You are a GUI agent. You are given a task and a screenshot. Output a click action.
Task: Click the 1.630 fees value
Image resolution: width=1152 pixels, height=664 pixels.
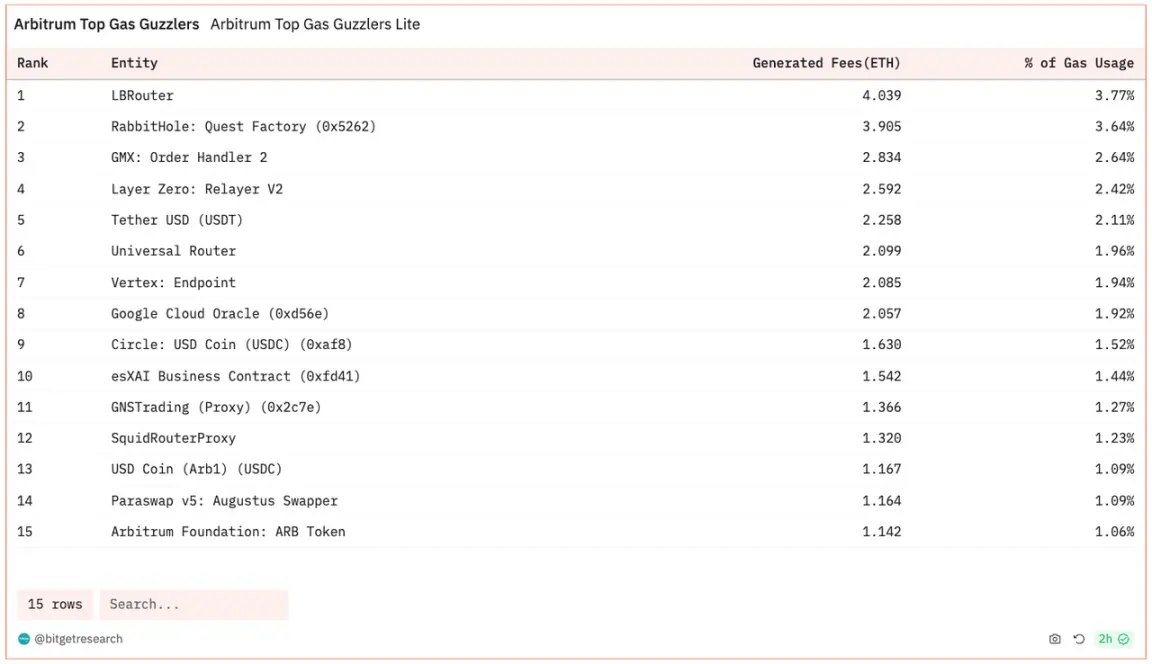[882, 344]
